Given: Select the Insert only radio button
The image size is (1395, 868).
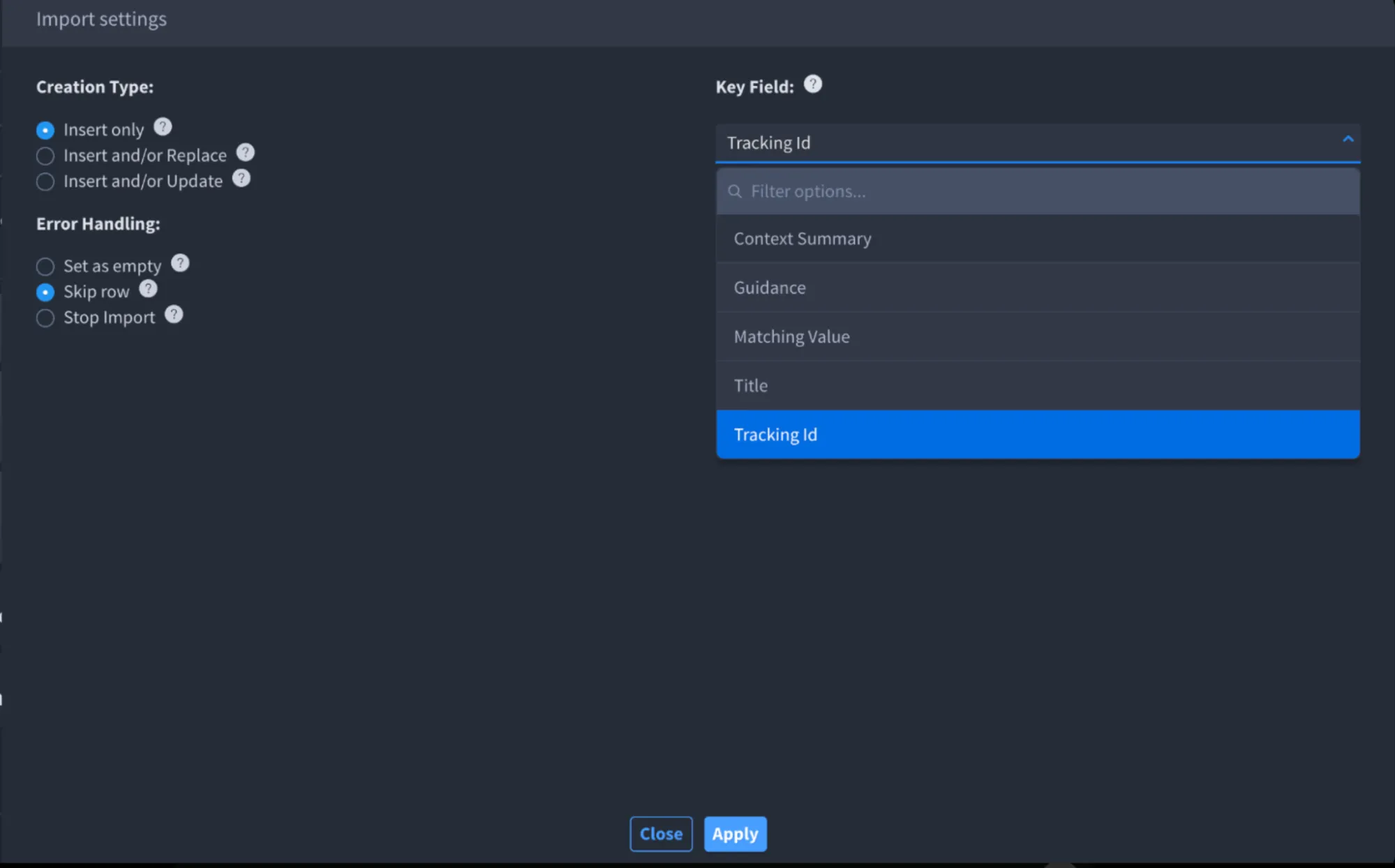Looking at the screenshot, I should [45, 130].
